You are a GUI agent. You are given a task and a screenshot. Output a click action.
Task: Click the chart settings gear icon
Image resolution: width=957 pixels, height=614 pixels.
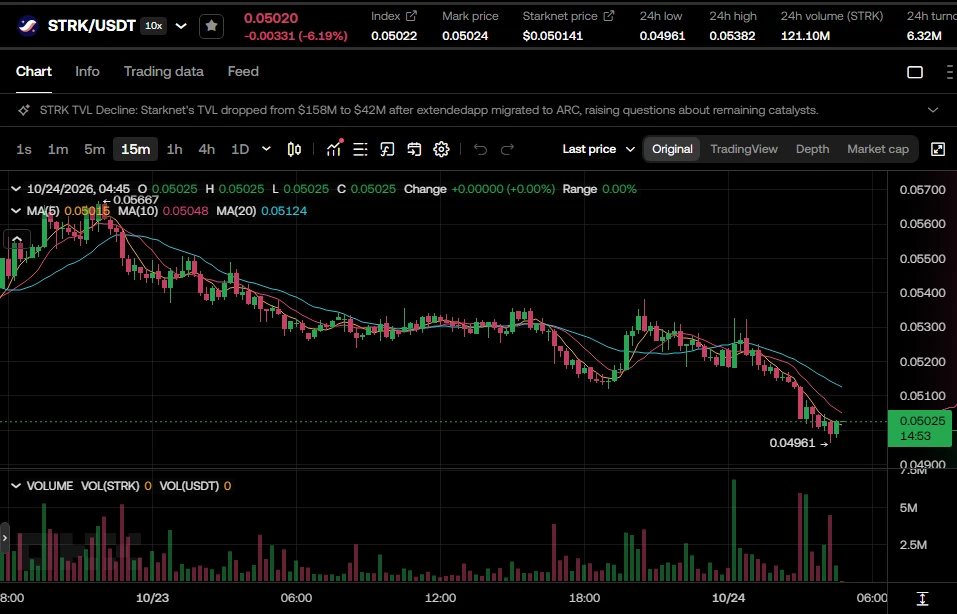tap(441, 149)
